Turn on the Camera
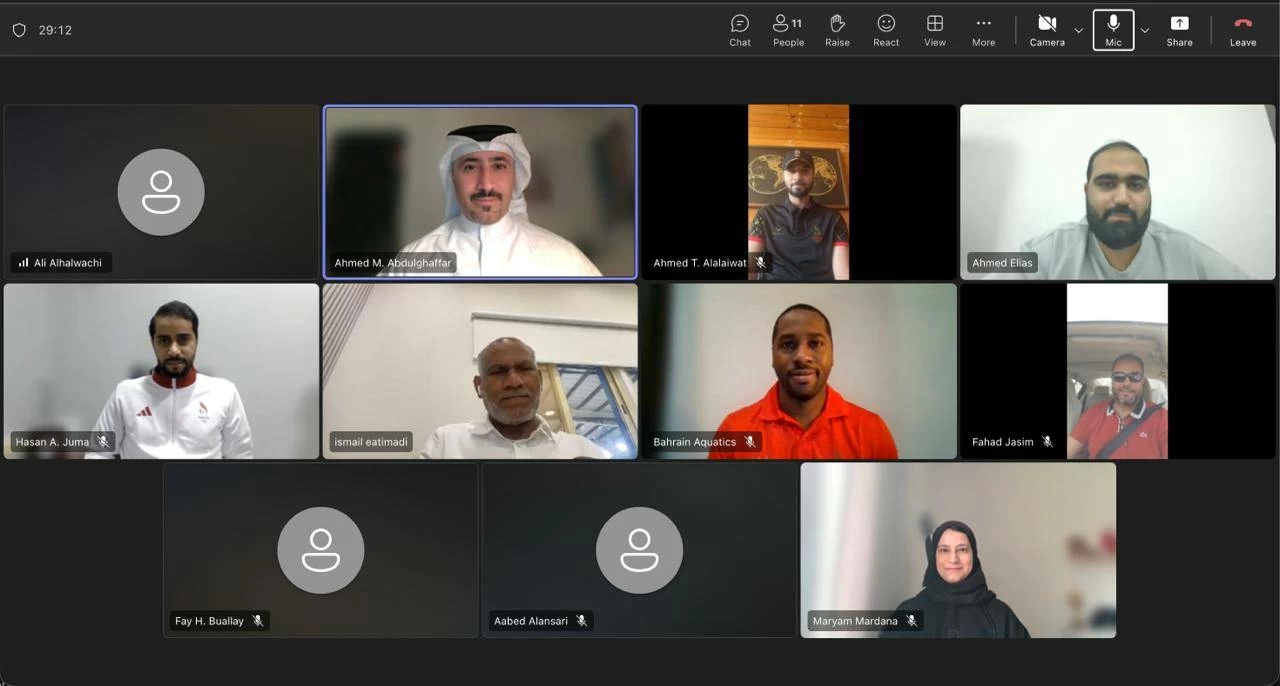The width and height of the screenshot is (1280, 686). pyautogui.click(x=1047, y=30)
